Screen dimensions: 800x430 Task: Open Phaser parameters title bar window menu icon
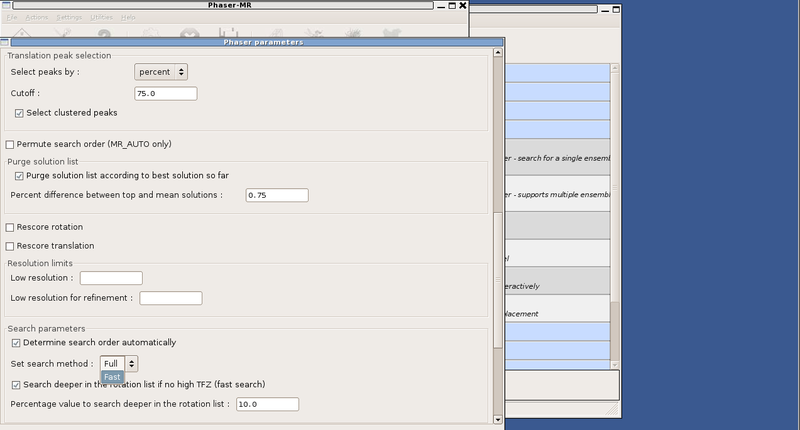click(5, 42)
